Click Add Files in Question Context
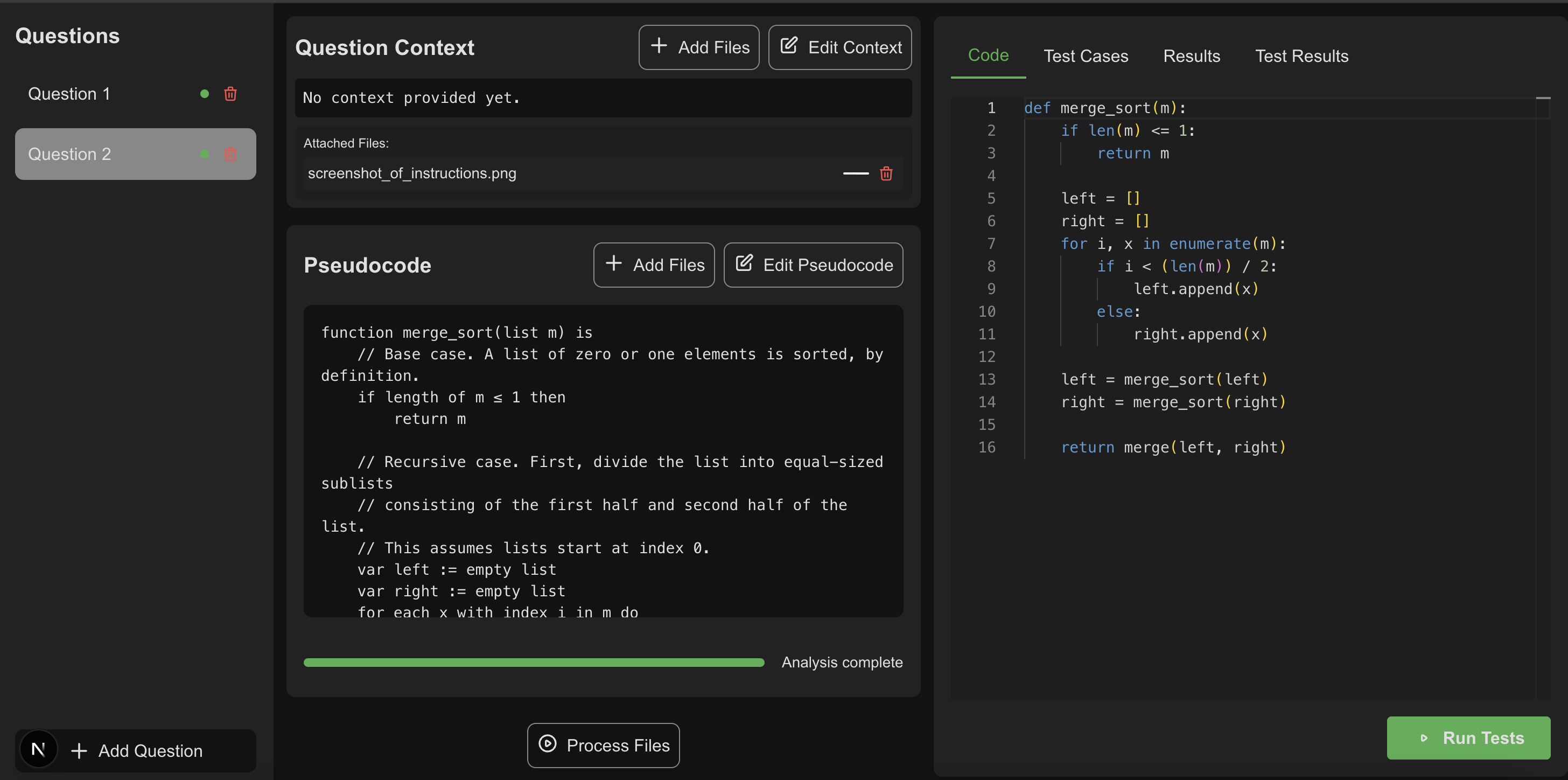The height and width of the screenshot is (780, 1568). [698, 47]
